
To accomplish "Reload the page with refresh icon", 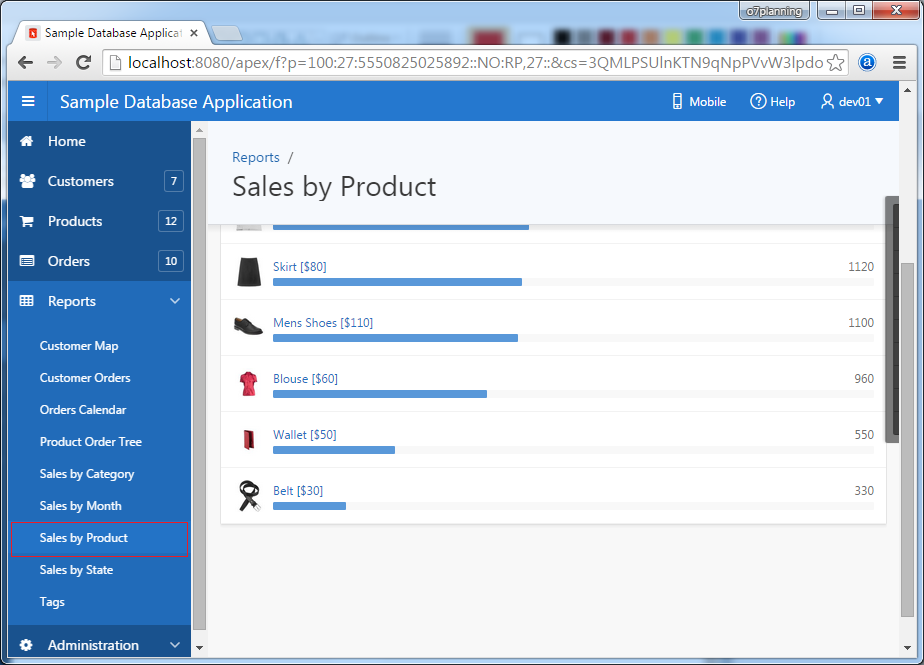I will tap(84, 62).
